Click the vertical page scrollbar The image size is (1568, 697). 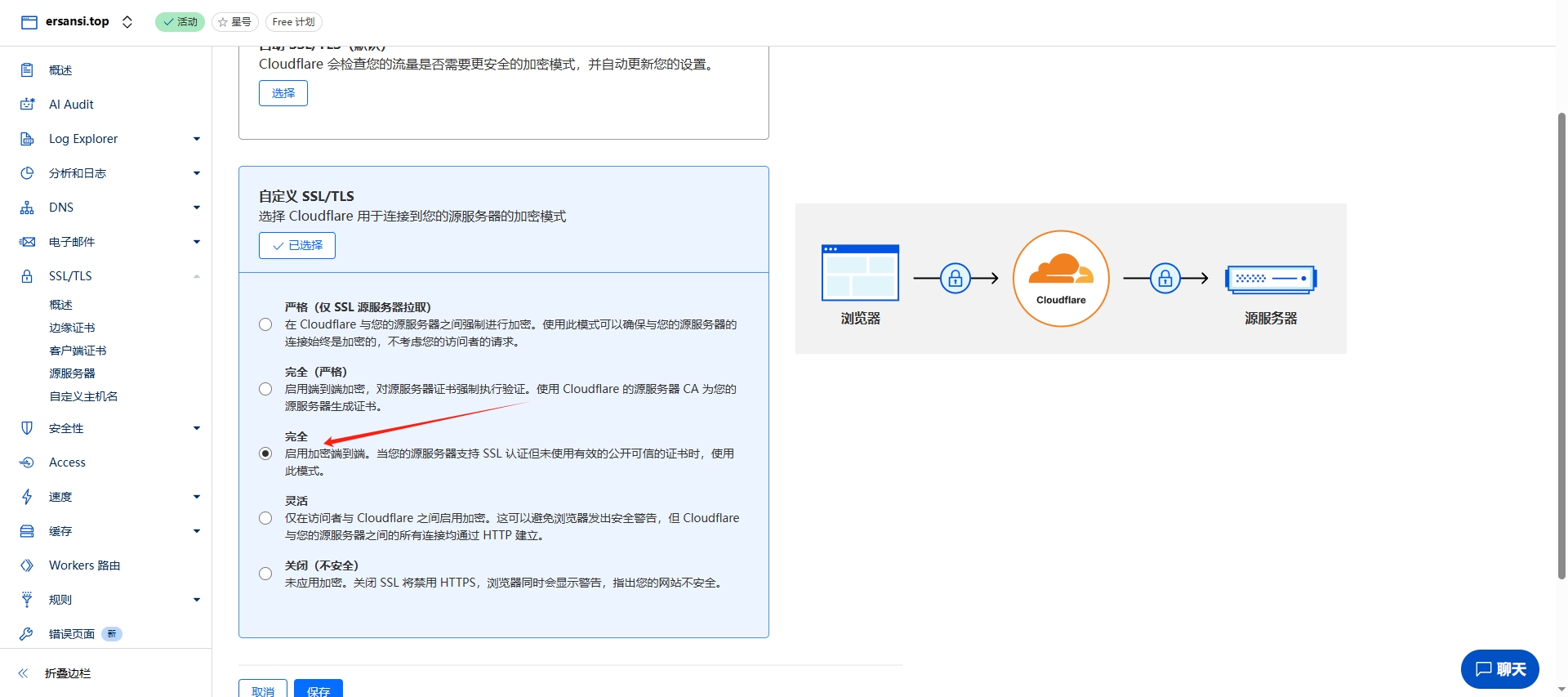click(x=1561, y=343)
